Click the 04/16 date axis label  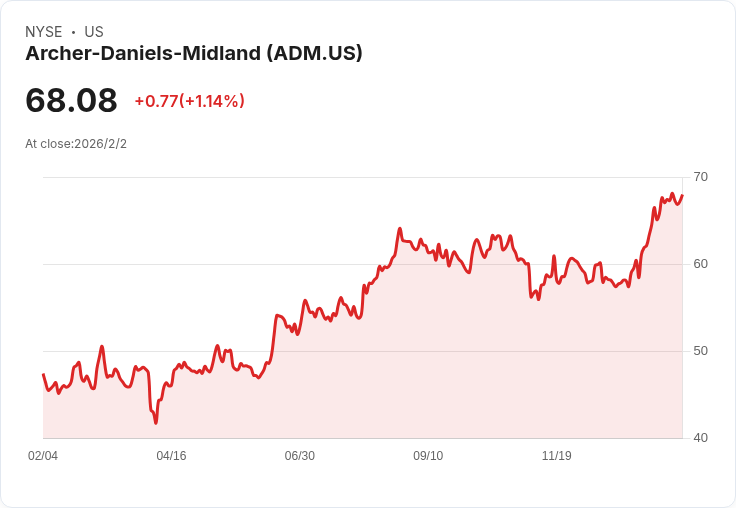[x=171, y=456]
